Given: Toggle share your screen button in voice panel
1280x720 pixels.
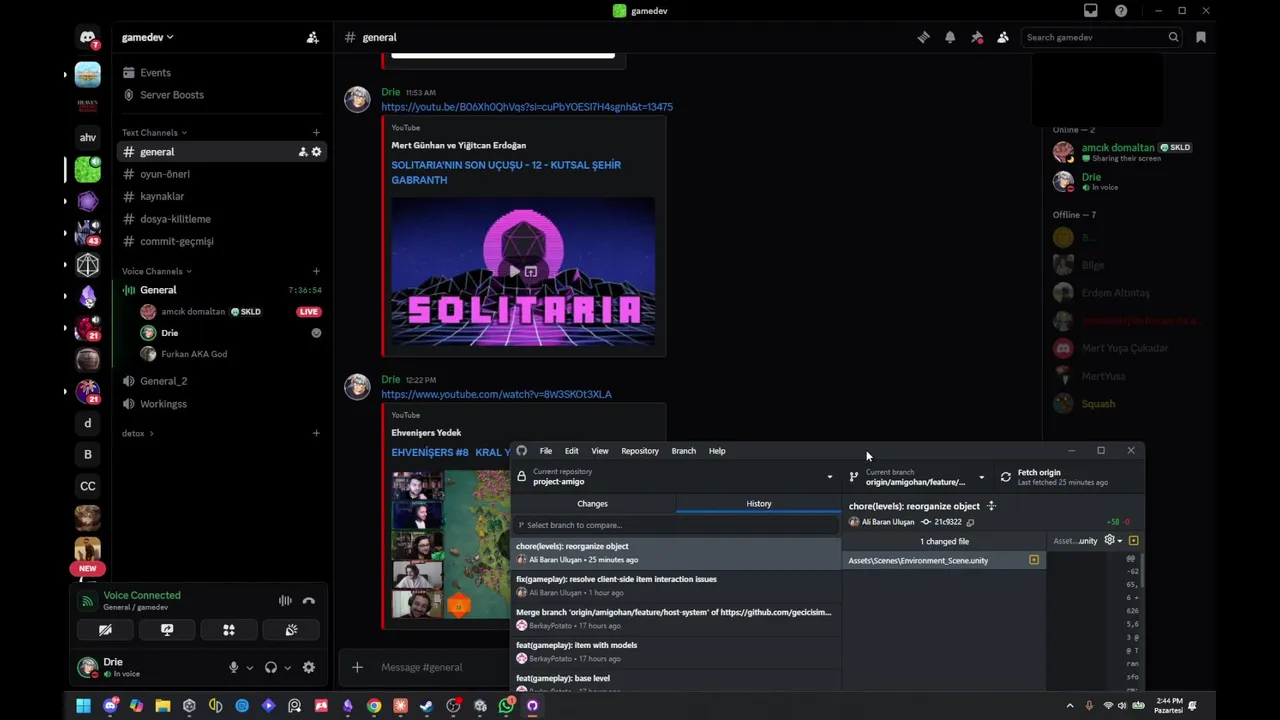Looking at the screenshot, I should pos(167,630).
